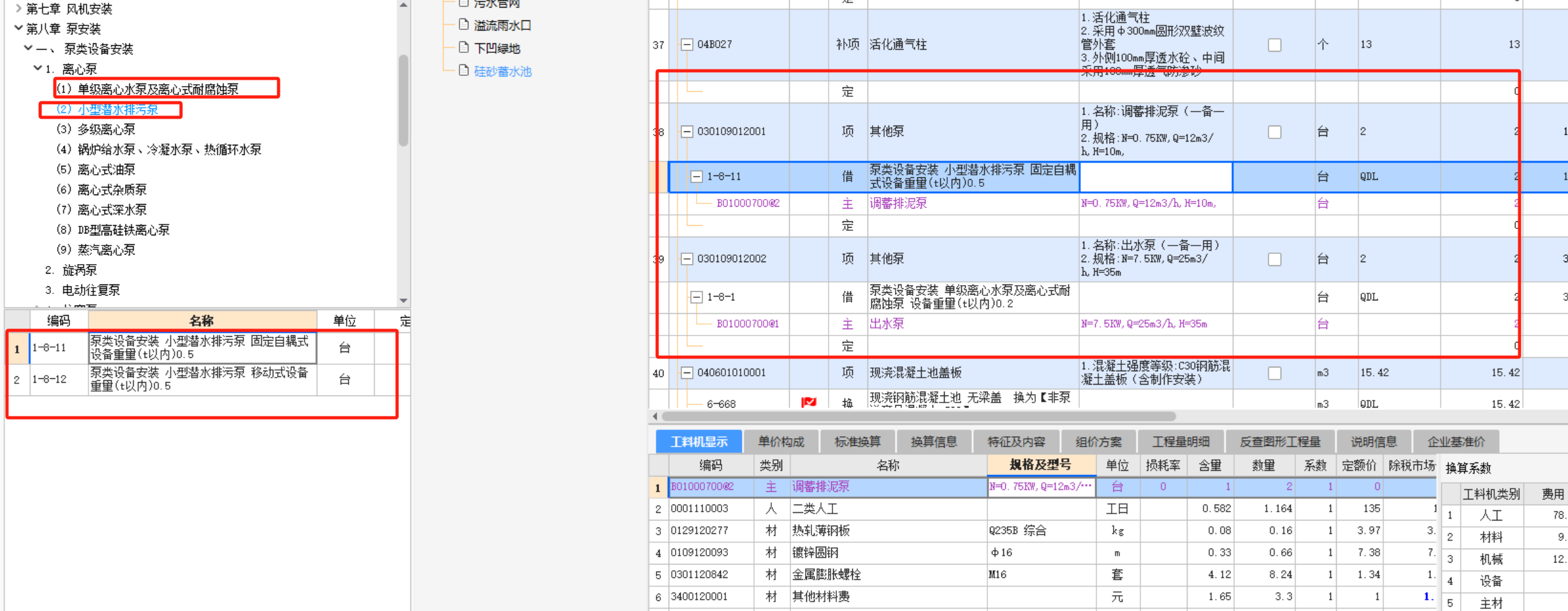Click the tree panel's scroll-down arrow

click(403, 300)
